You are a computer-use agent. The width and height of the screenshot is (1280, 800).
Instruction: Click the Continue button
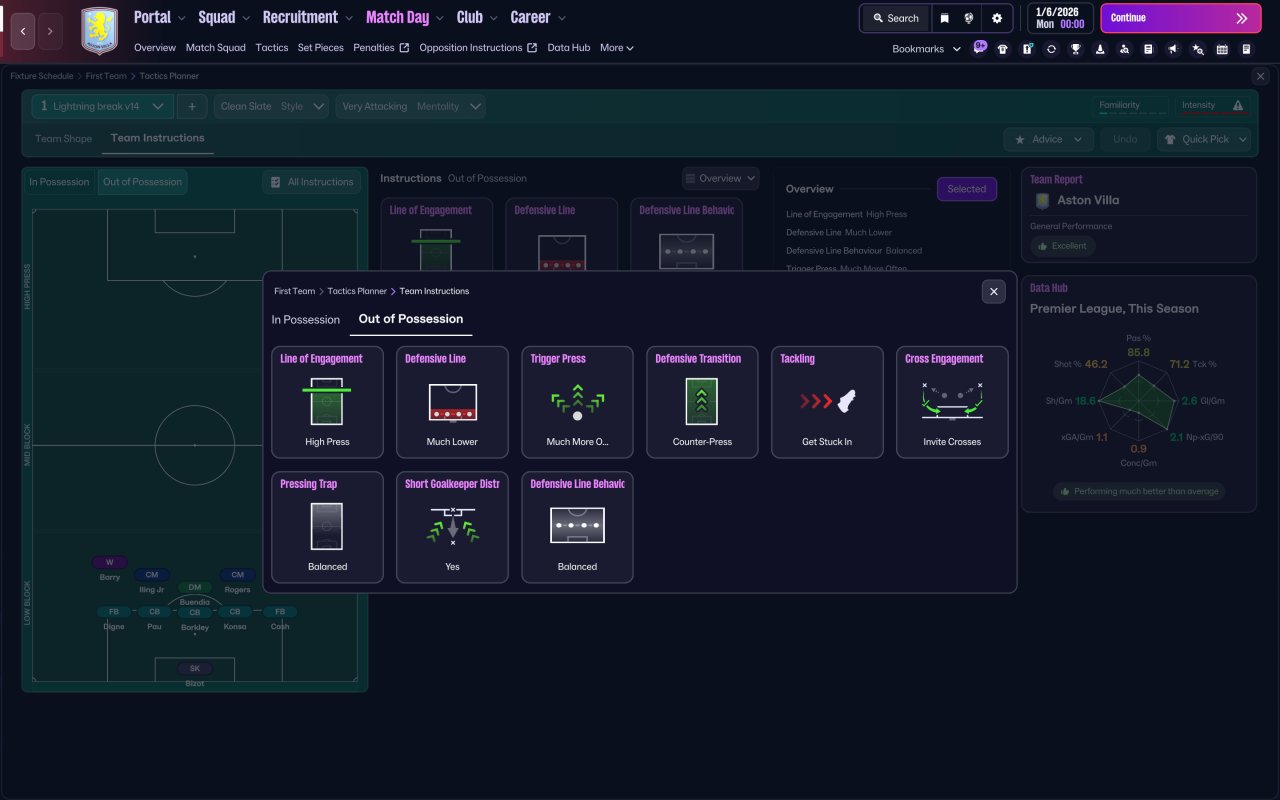click(1182, 18)
